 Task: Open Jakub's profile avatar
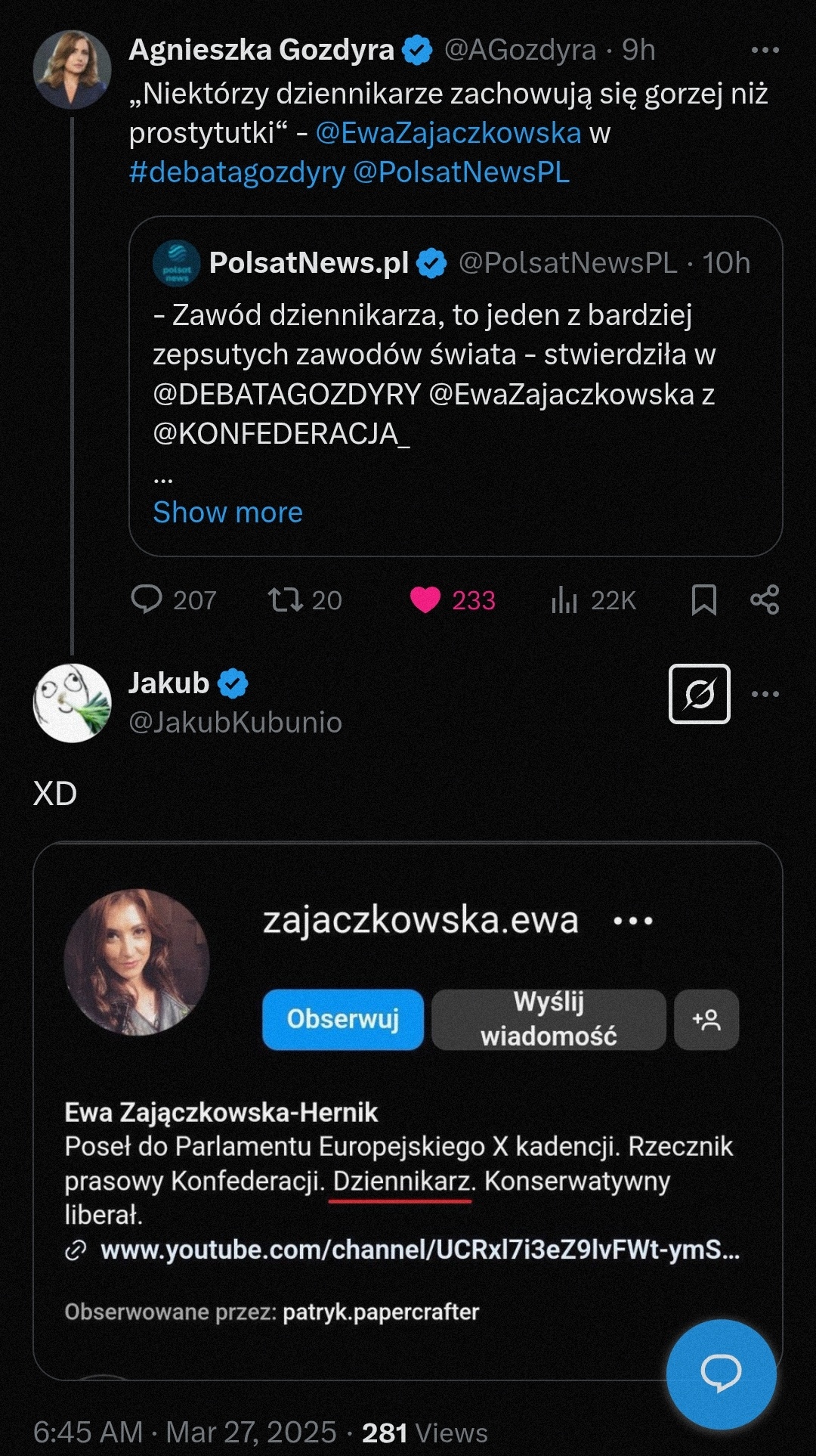[72, 703]
